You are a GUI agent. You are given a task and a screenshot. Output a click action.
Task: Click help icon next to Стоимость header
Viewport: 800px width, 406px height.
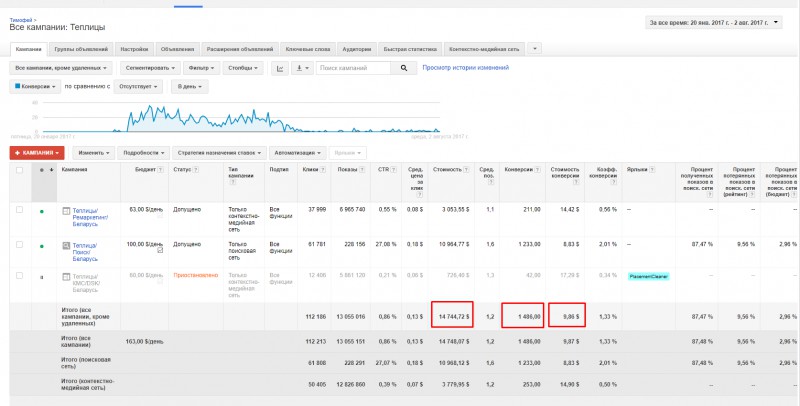pos(466,170)
